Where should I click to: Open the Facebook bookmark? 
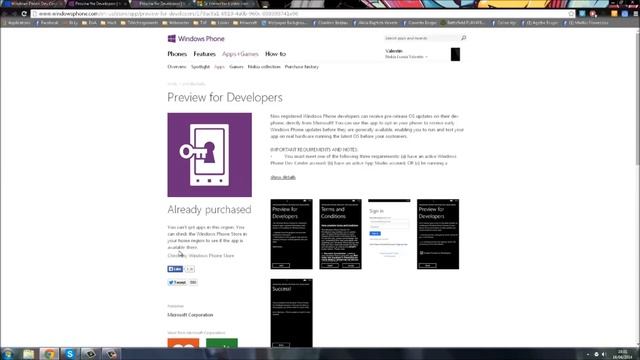click(x=47, y=23)
